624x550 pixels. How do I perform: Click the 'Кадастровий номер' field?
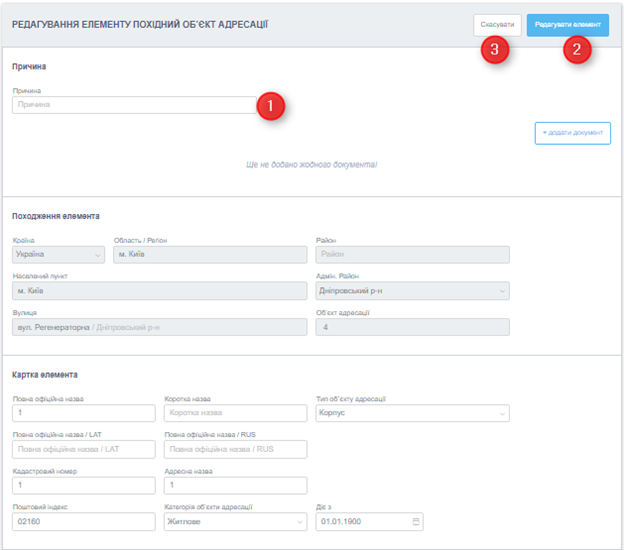tap(84, 486)
